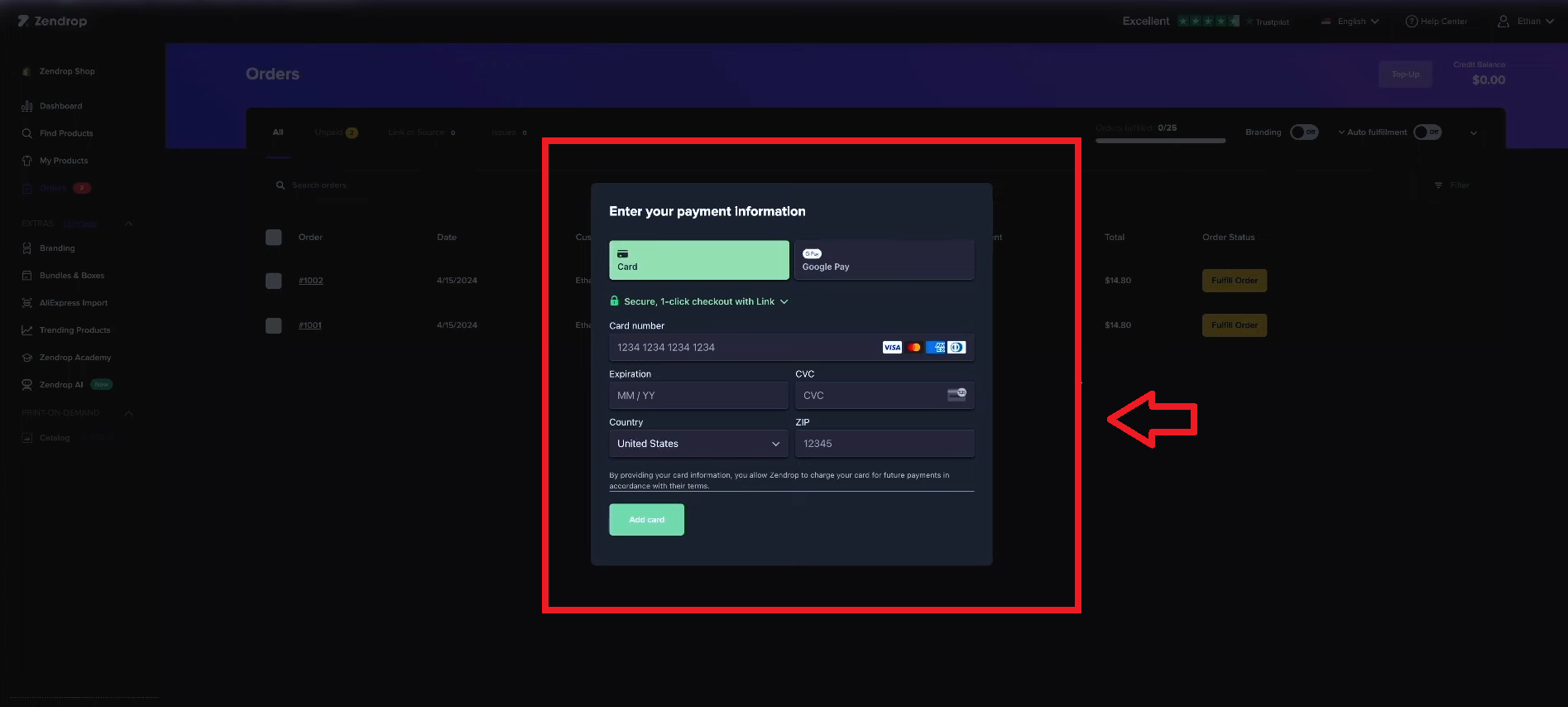Switch to the Issues tab

(509, 132)
